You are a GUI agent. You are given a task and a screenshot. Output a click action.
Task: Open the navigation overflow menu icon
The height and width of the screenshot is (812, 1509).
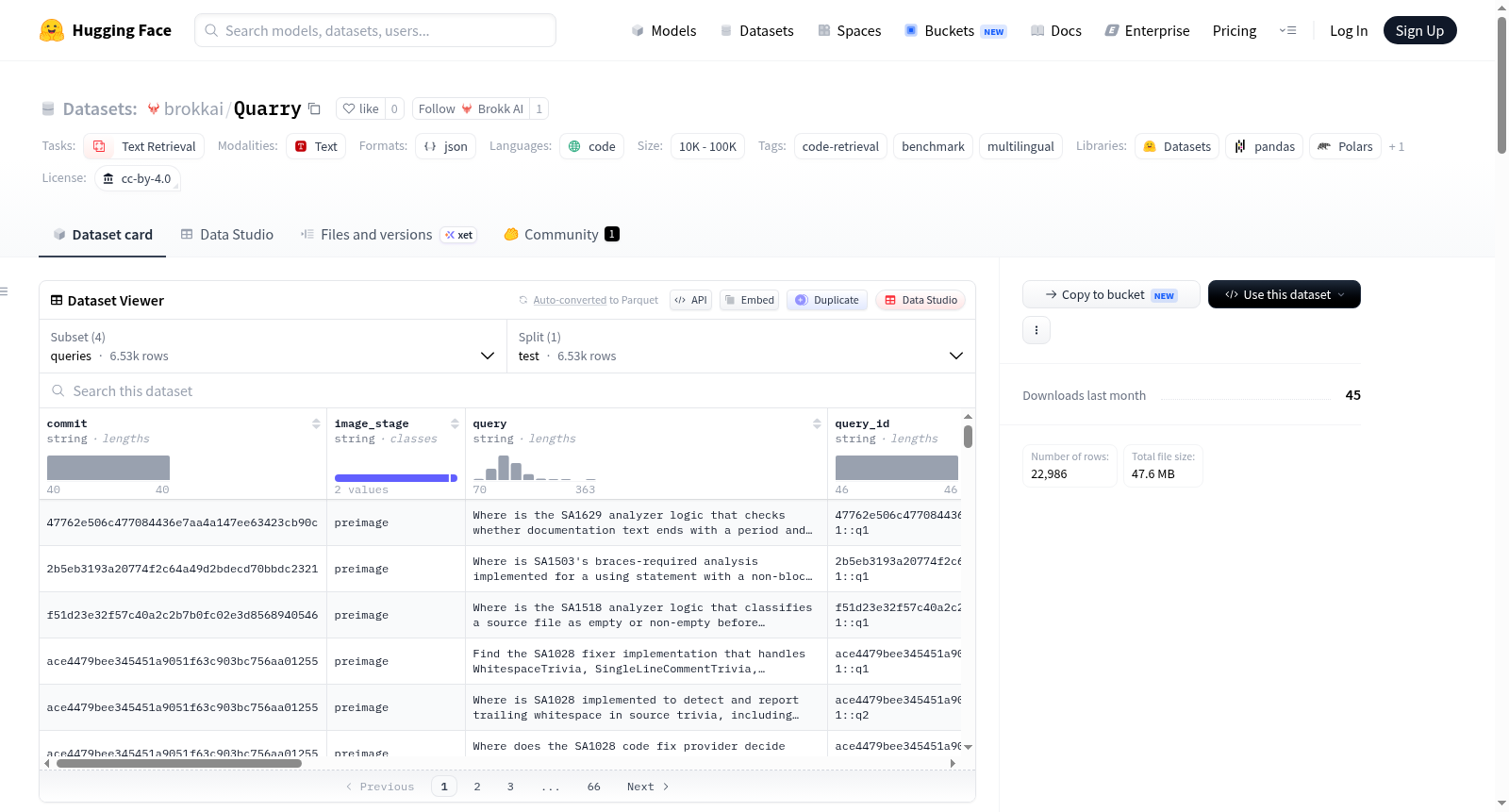1287,30
